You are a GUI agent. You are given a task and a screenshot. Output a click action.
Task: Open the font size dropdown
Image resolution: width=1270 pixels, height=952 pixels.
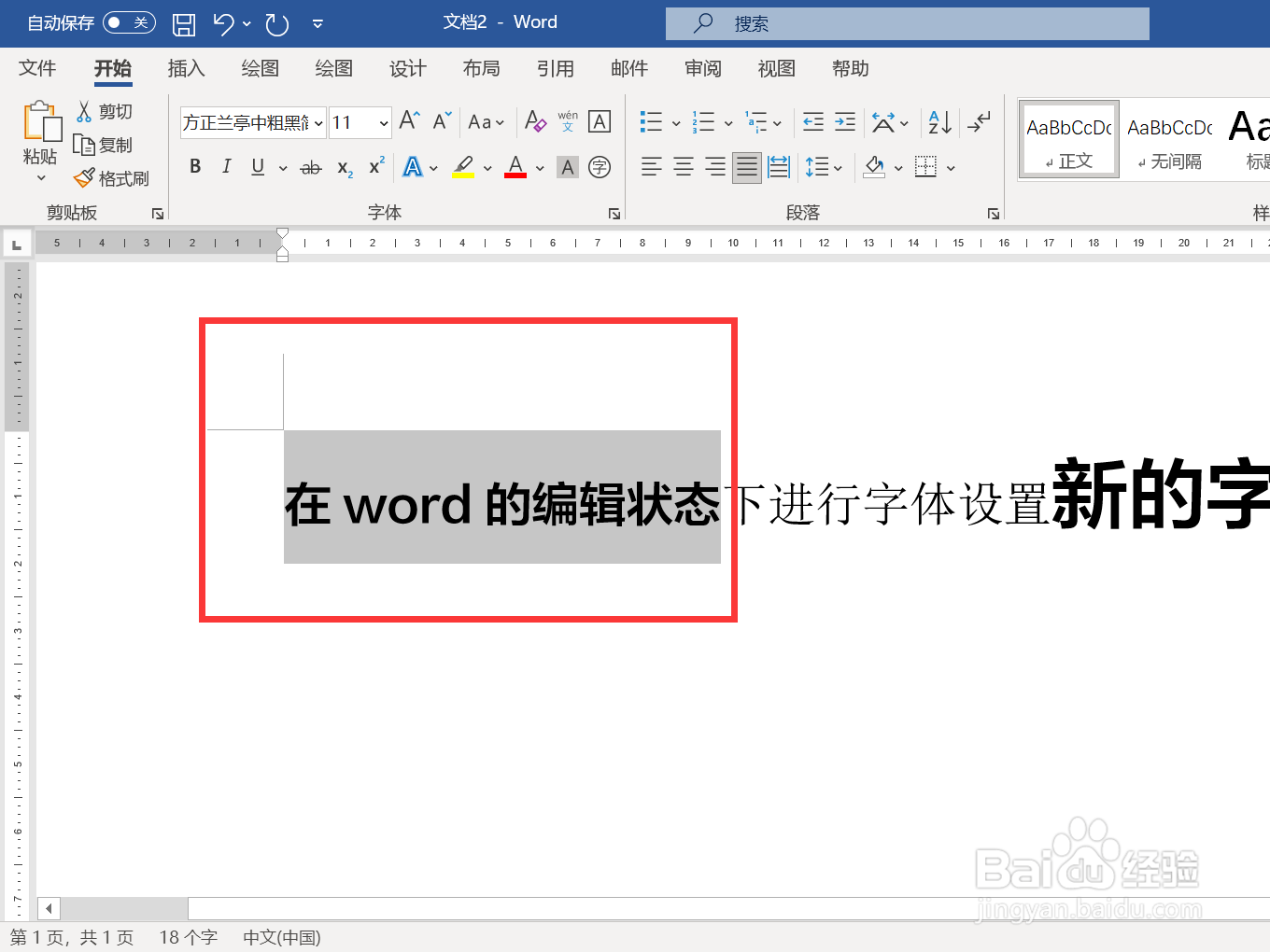click(383, 122)
